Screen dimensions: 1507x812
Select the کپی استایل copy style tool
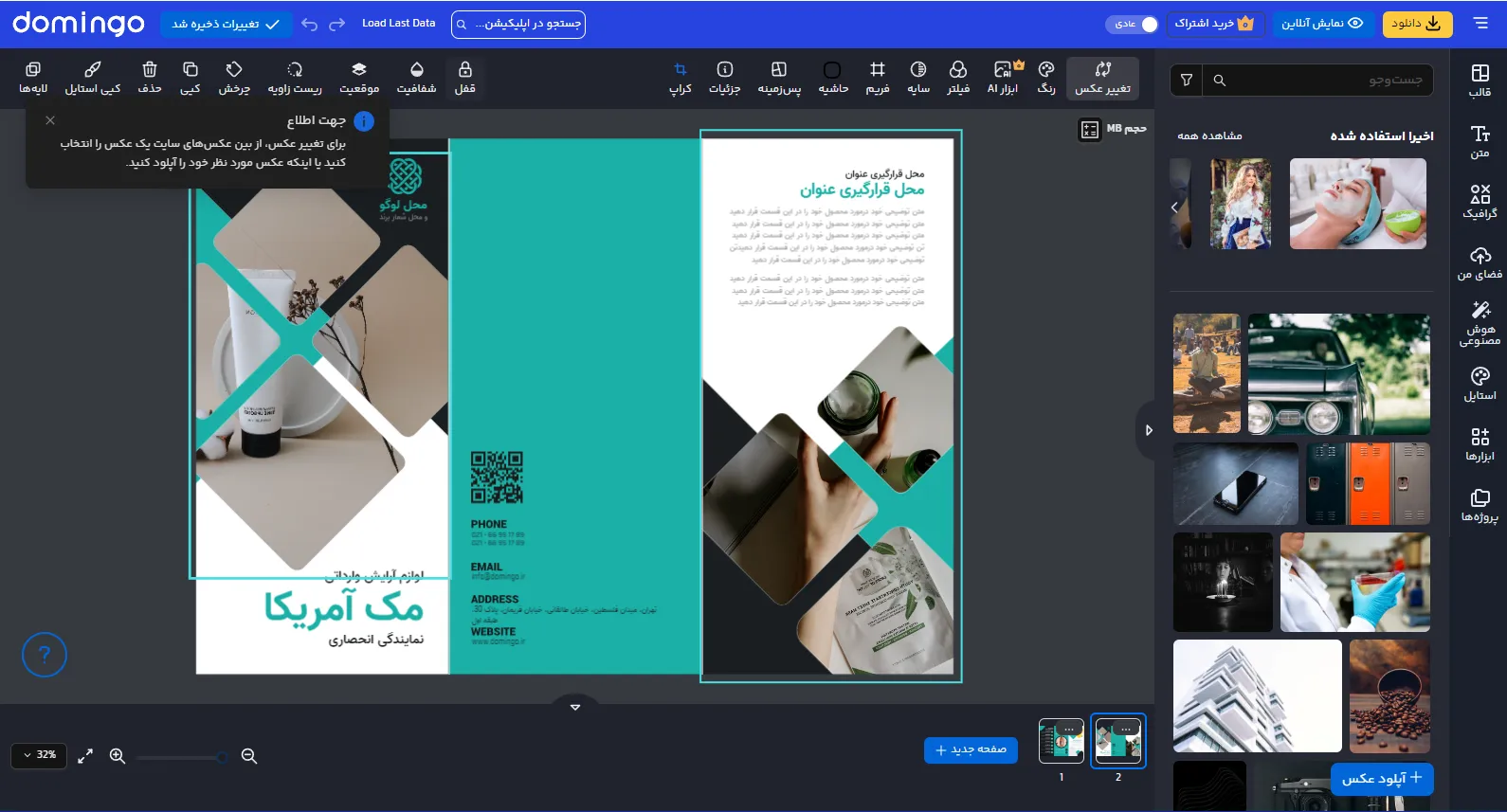point(93,78)
